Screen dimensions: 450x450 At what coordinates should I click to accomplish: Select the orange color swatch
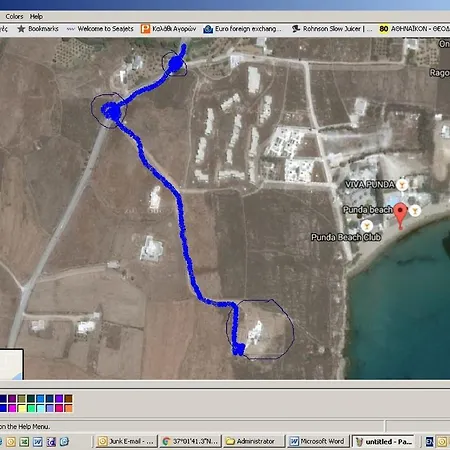coord(68,408)
